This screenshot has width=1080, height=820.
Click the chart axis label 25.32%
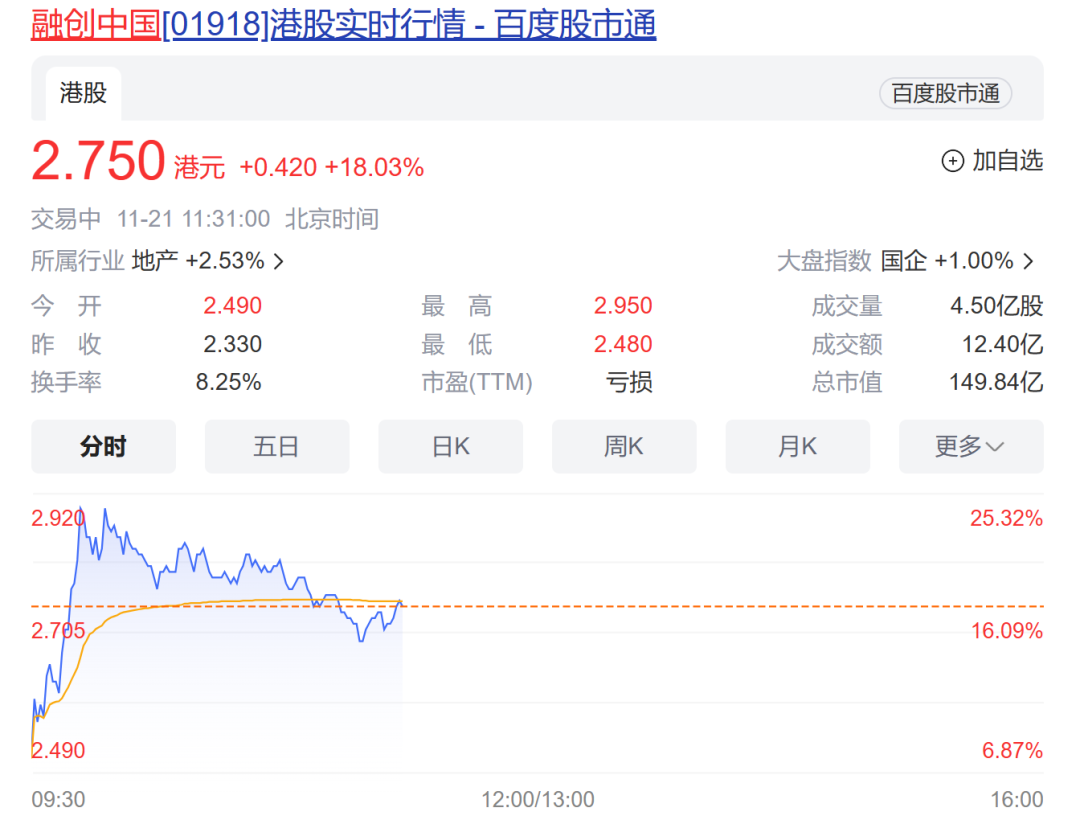click(1006, 518)
